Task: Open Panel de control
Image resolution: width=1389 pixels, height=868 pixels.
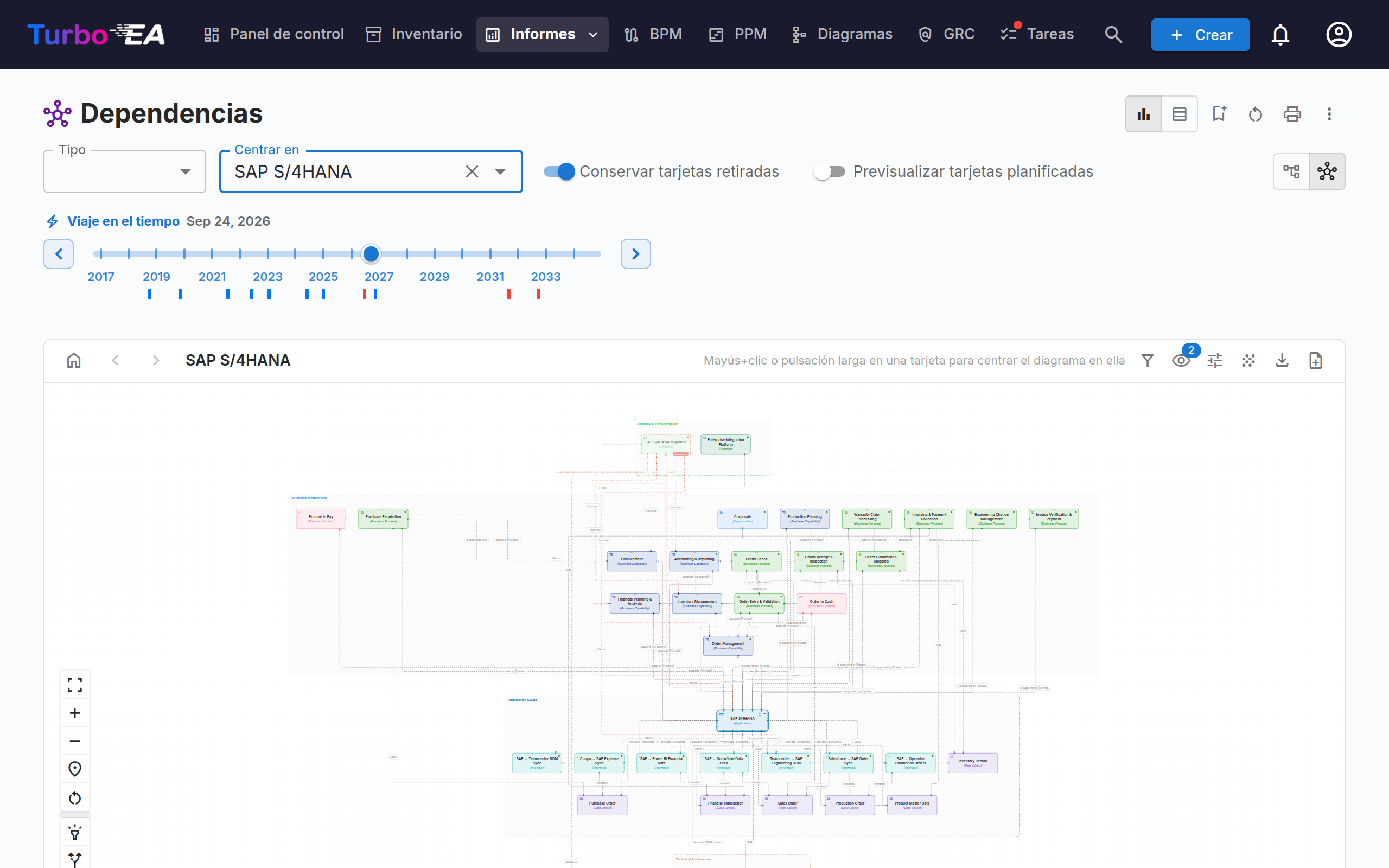Action: pos(274,34)
